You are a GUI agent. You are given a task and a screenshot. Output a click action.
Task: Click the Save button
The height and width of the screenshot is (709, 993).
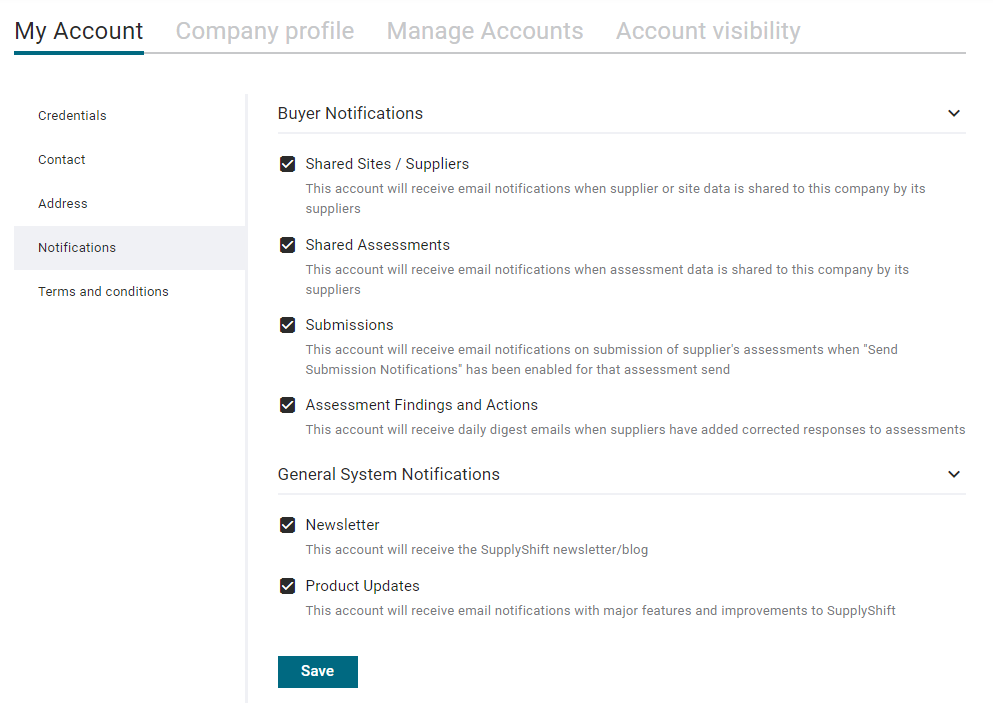tap(318, 672)
